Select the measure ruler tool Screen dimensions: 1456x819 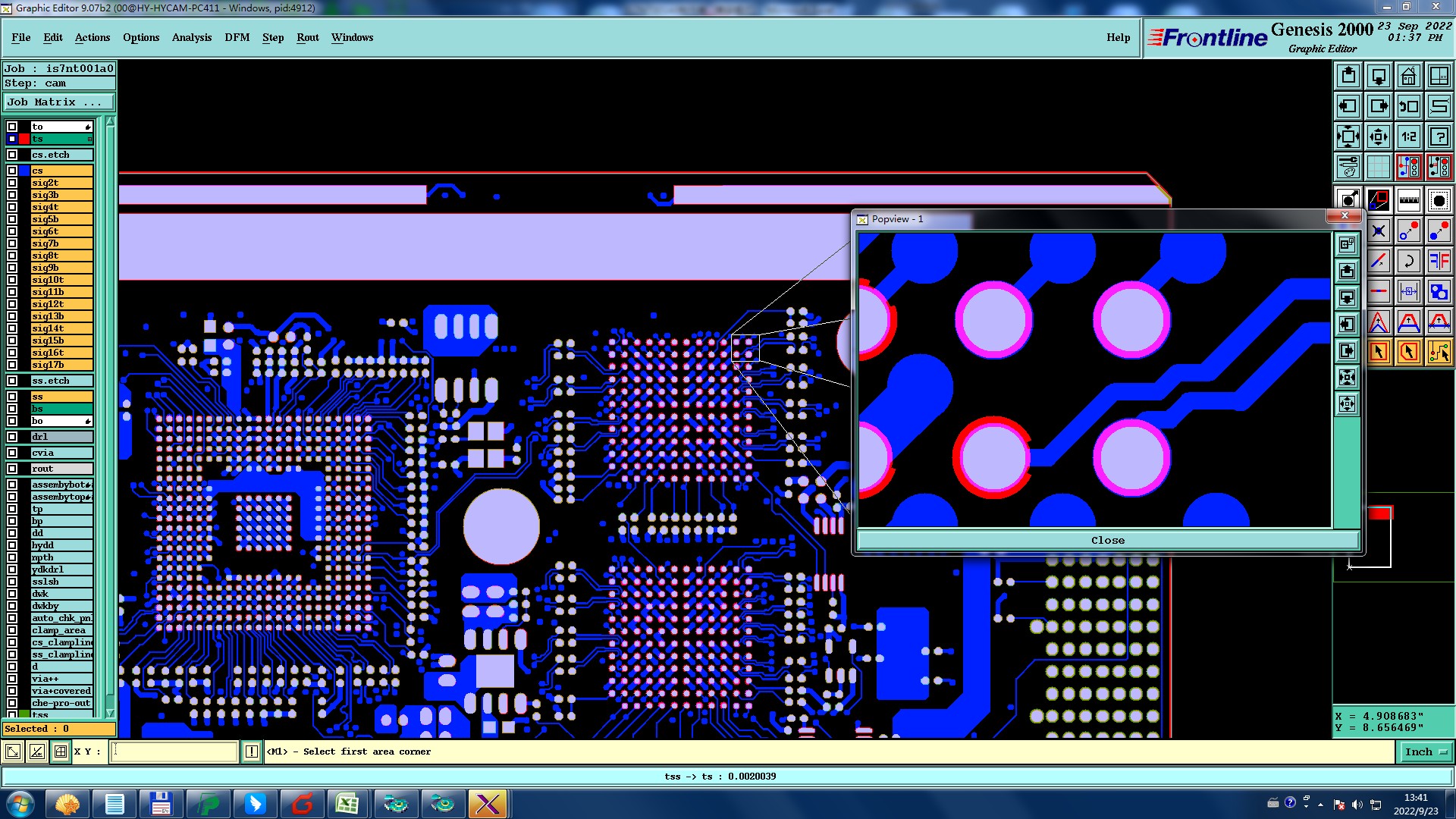tap(1408, 200)
